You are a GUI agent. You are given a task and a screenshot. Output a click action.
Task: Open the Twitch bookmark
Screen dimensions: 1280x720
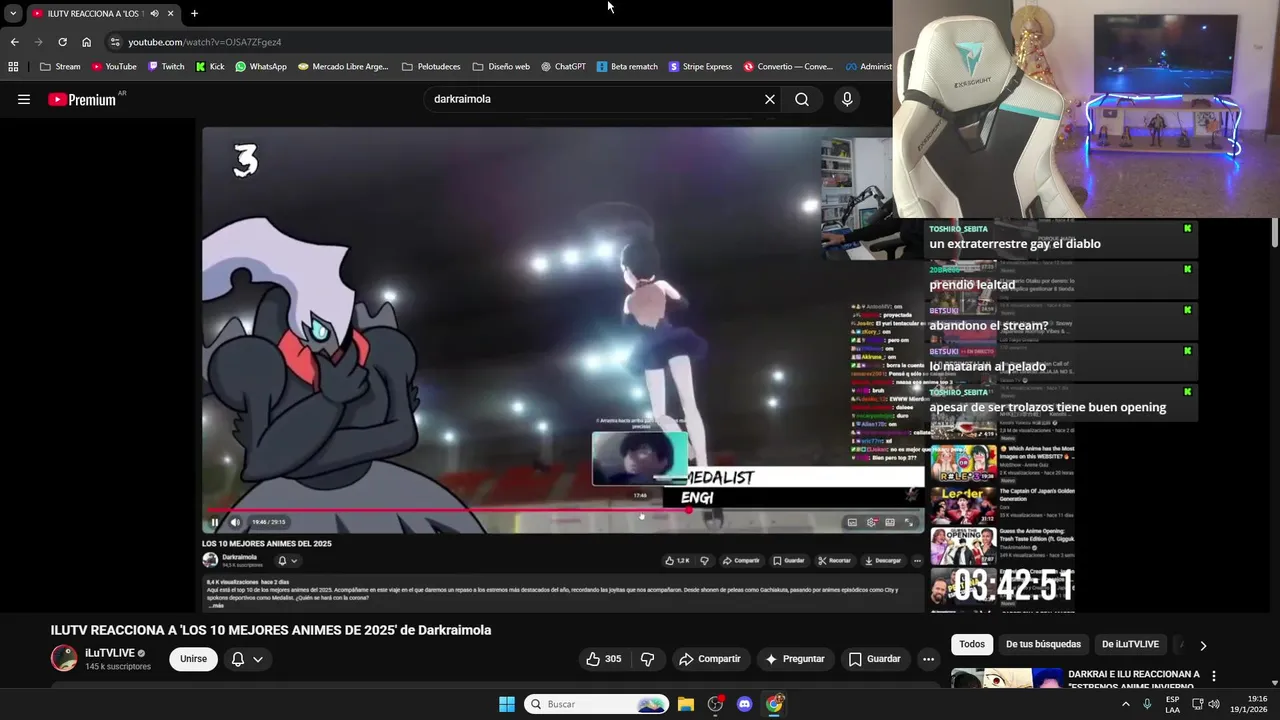click(166, 67)
